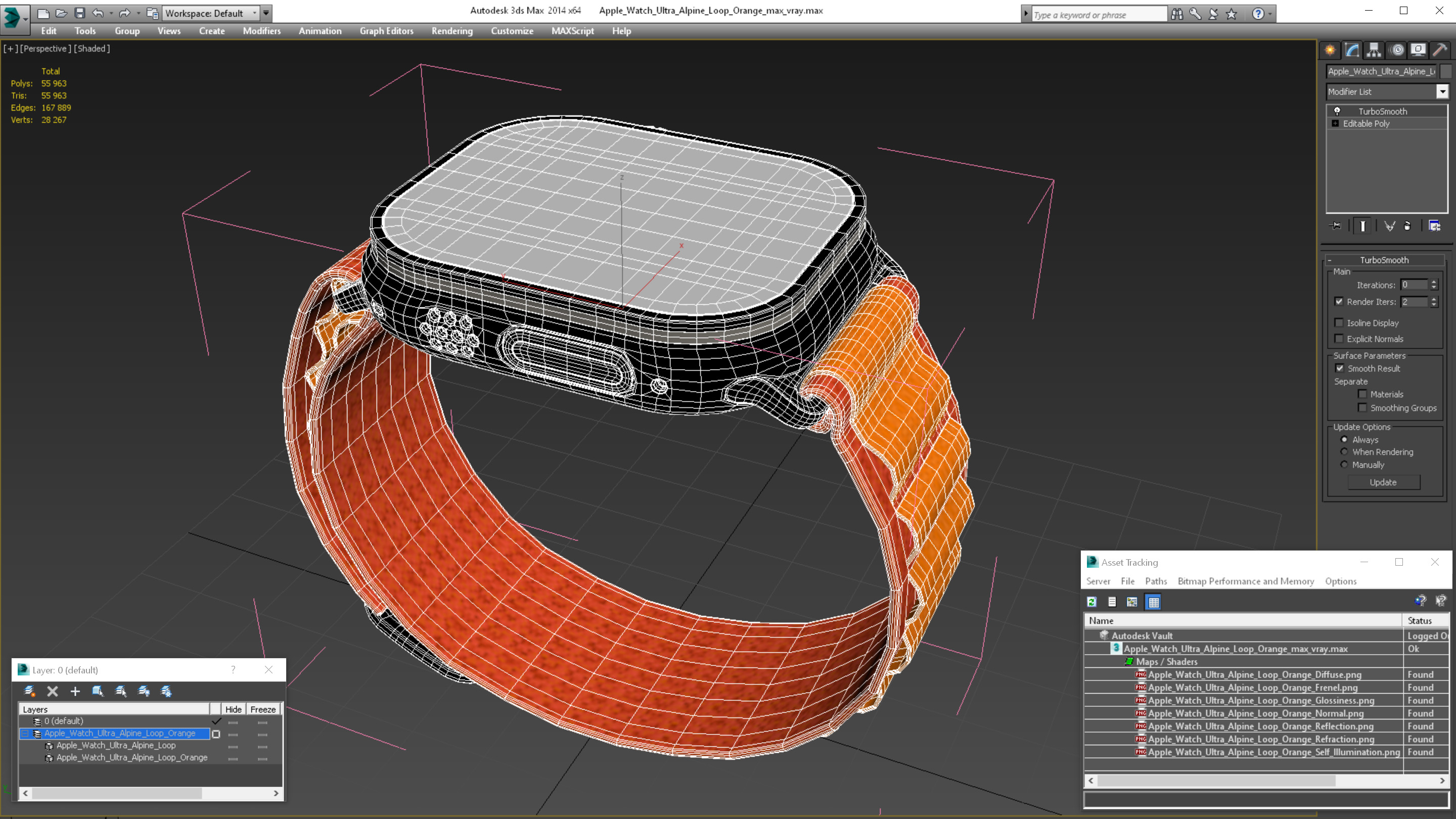Open the MAXScript menu
Screen dimensions: 1456x819
point(573,31)
